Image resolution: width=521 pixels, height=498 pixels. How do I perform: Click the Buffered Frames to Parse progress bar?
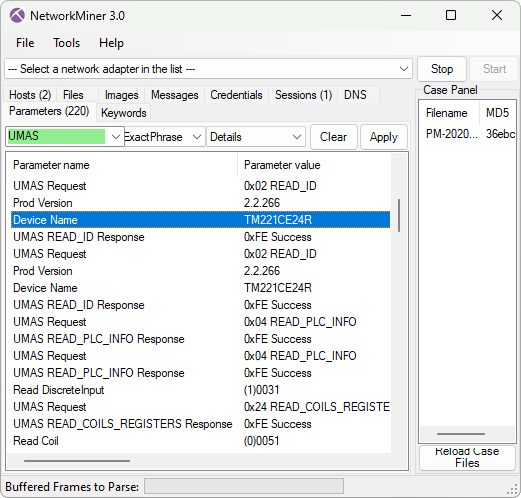coord(244,486)
